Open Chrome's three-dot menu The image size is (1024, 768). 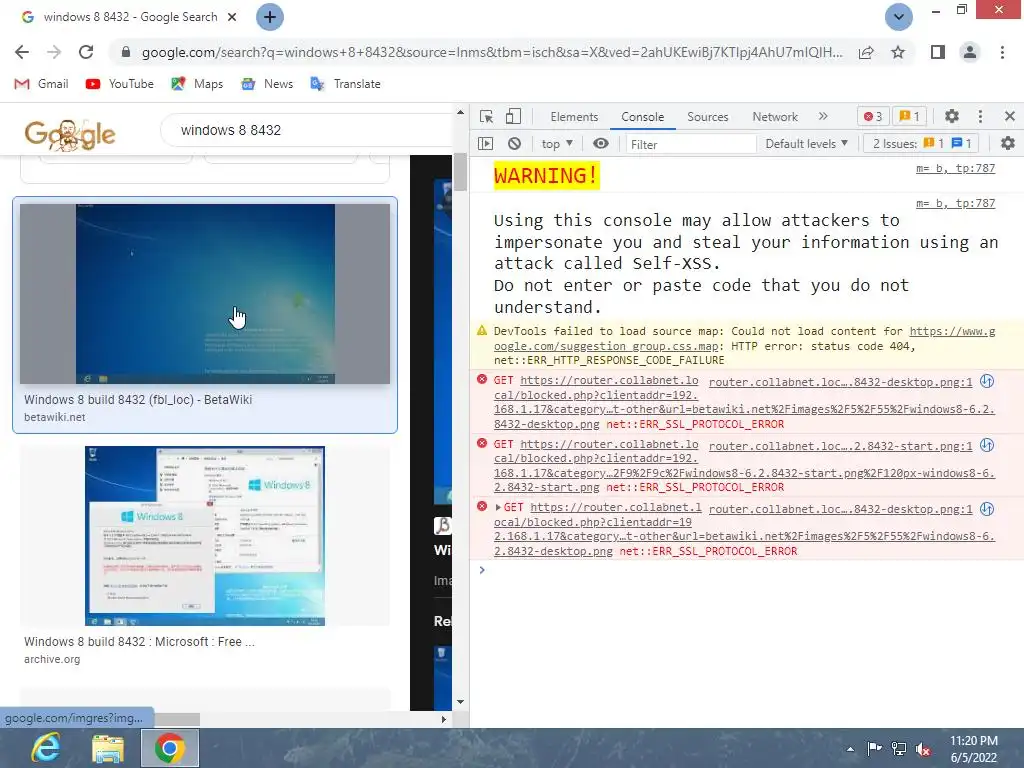tap(1002, 52)
